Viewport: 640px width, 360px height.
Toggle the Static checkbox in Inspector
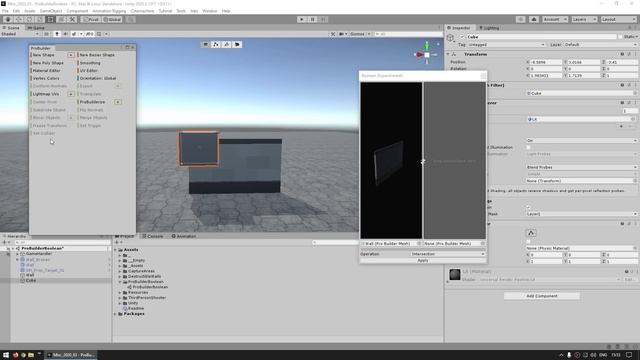click(x=620, y=37)
